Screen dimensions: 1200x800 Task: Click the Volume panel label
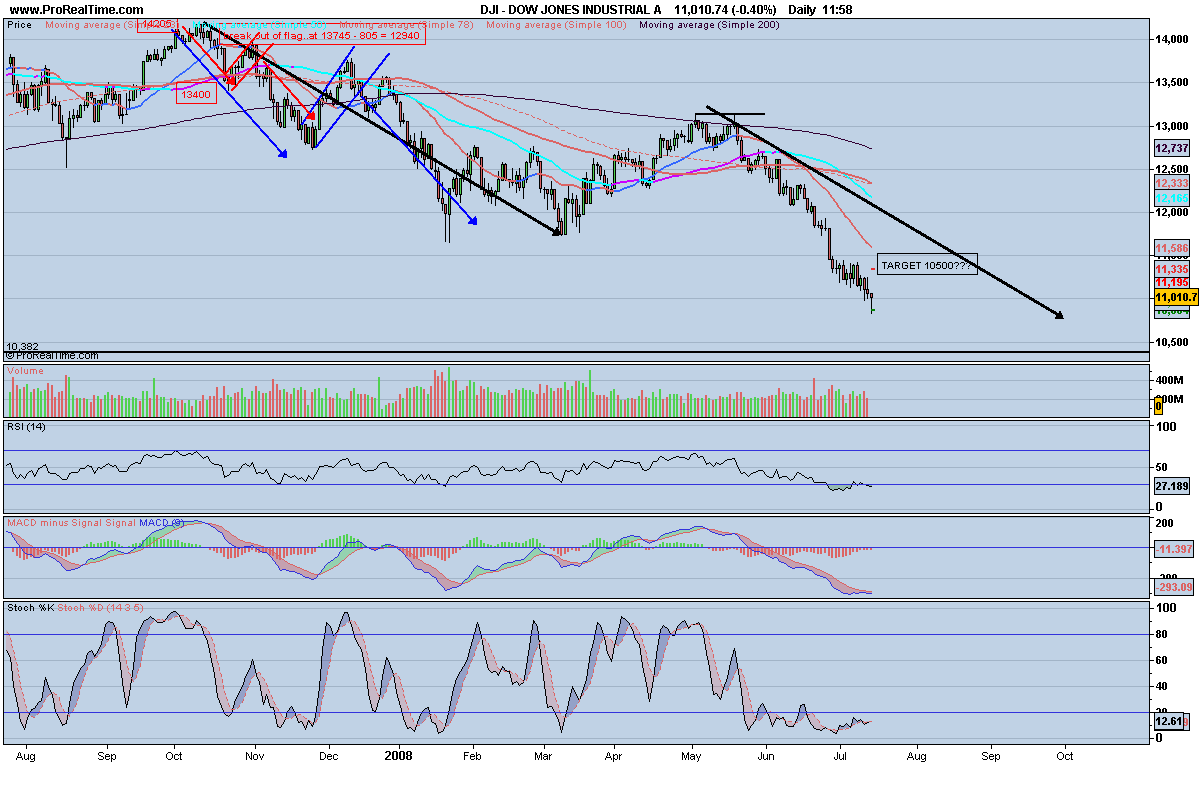click(26, 371)
